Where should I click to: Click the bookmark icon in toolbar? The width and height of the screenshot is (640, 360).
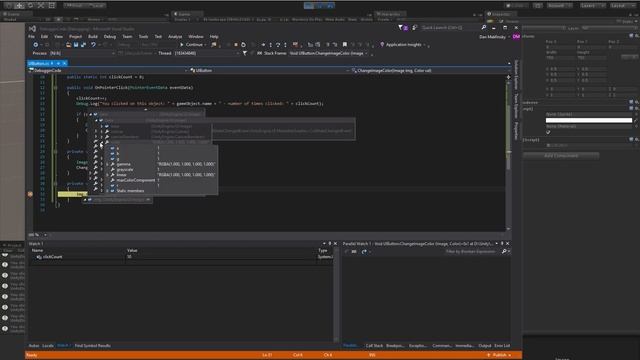(345, 44)
